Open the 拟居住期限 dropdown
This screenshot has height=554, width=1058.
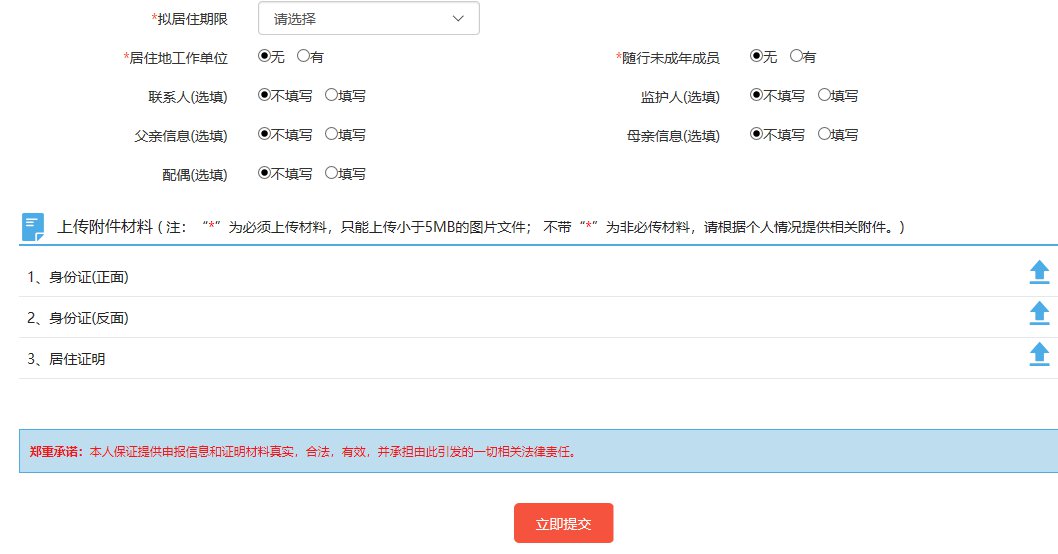[x=368, y=19]
